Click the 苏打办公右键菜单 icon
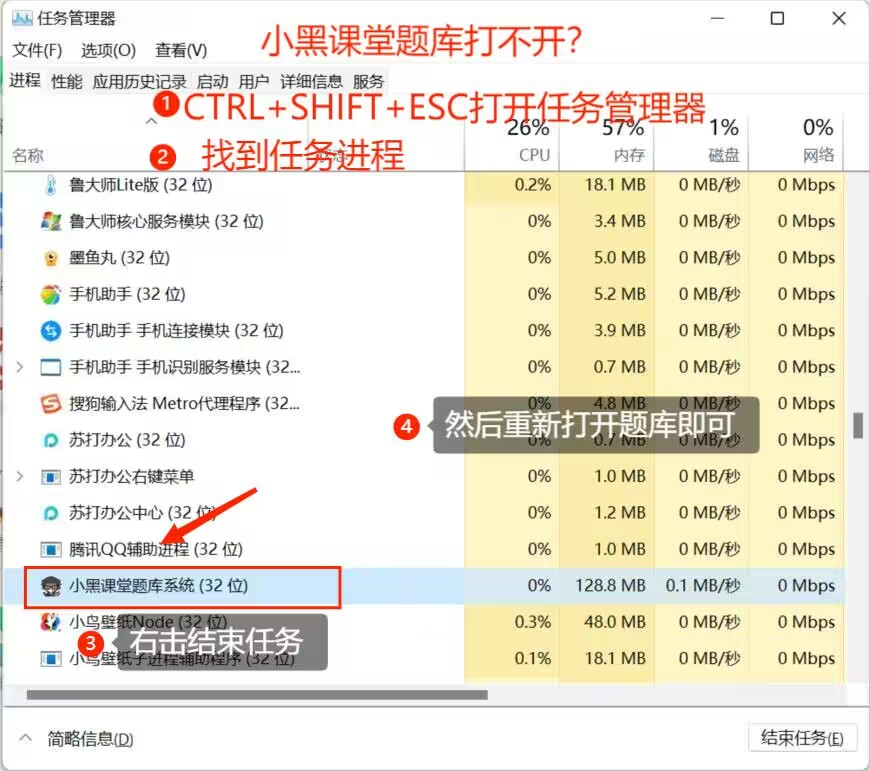 (x=50, y=477)
